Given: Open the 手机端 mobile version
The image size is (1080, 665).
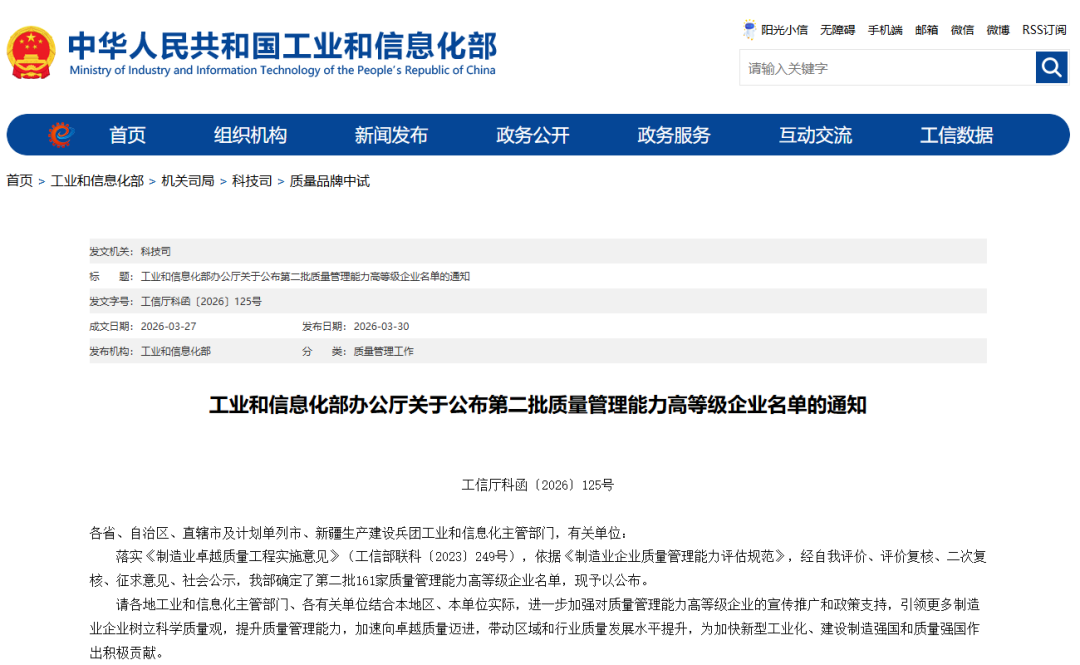Looking at the screenshot, I should click(884, 29).
